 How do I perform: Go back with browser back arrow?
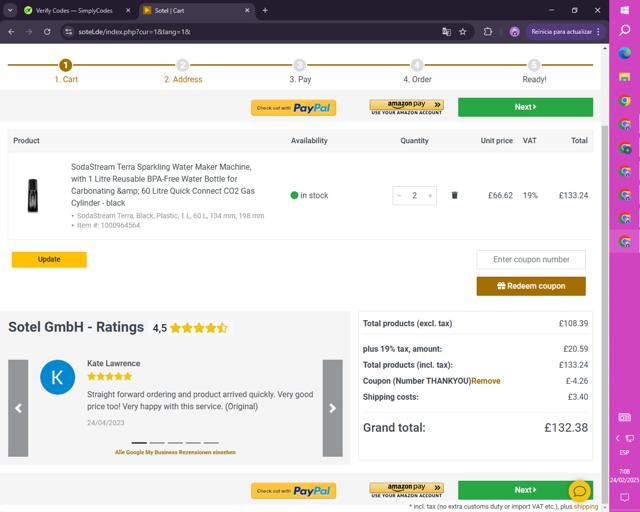pos(11,31)
